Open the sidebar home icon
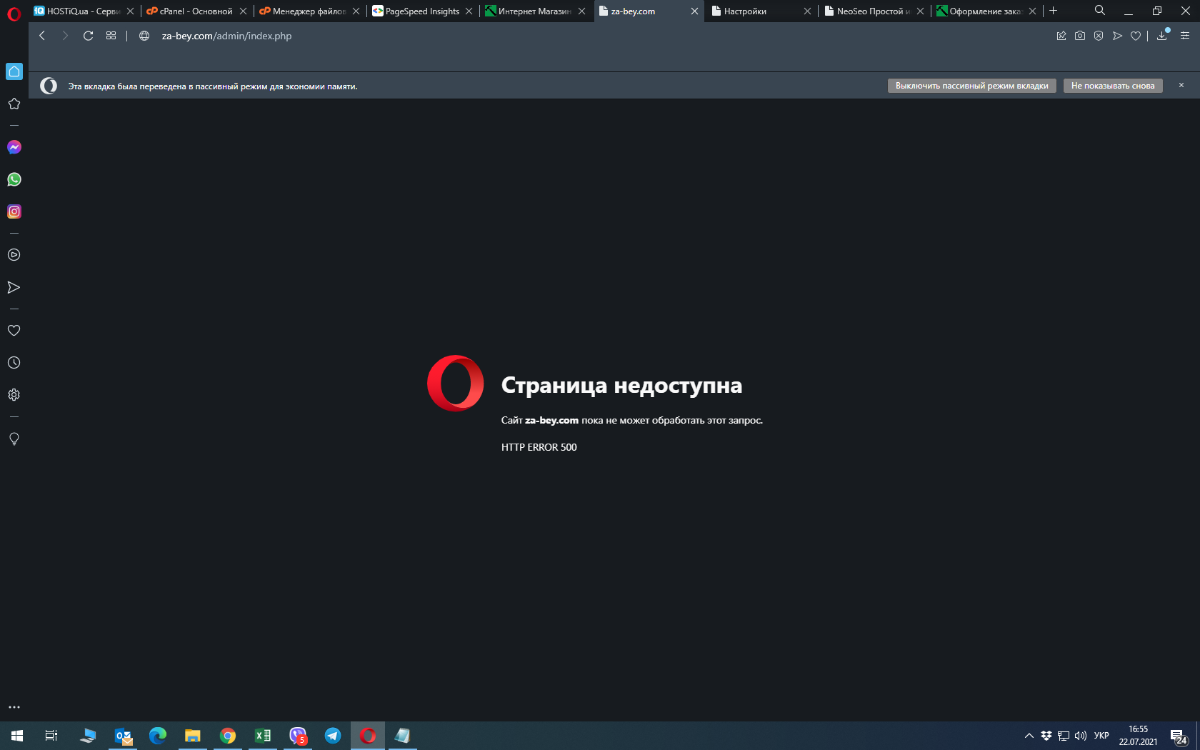Screen dimensions: 1200x750 (14, 71)
